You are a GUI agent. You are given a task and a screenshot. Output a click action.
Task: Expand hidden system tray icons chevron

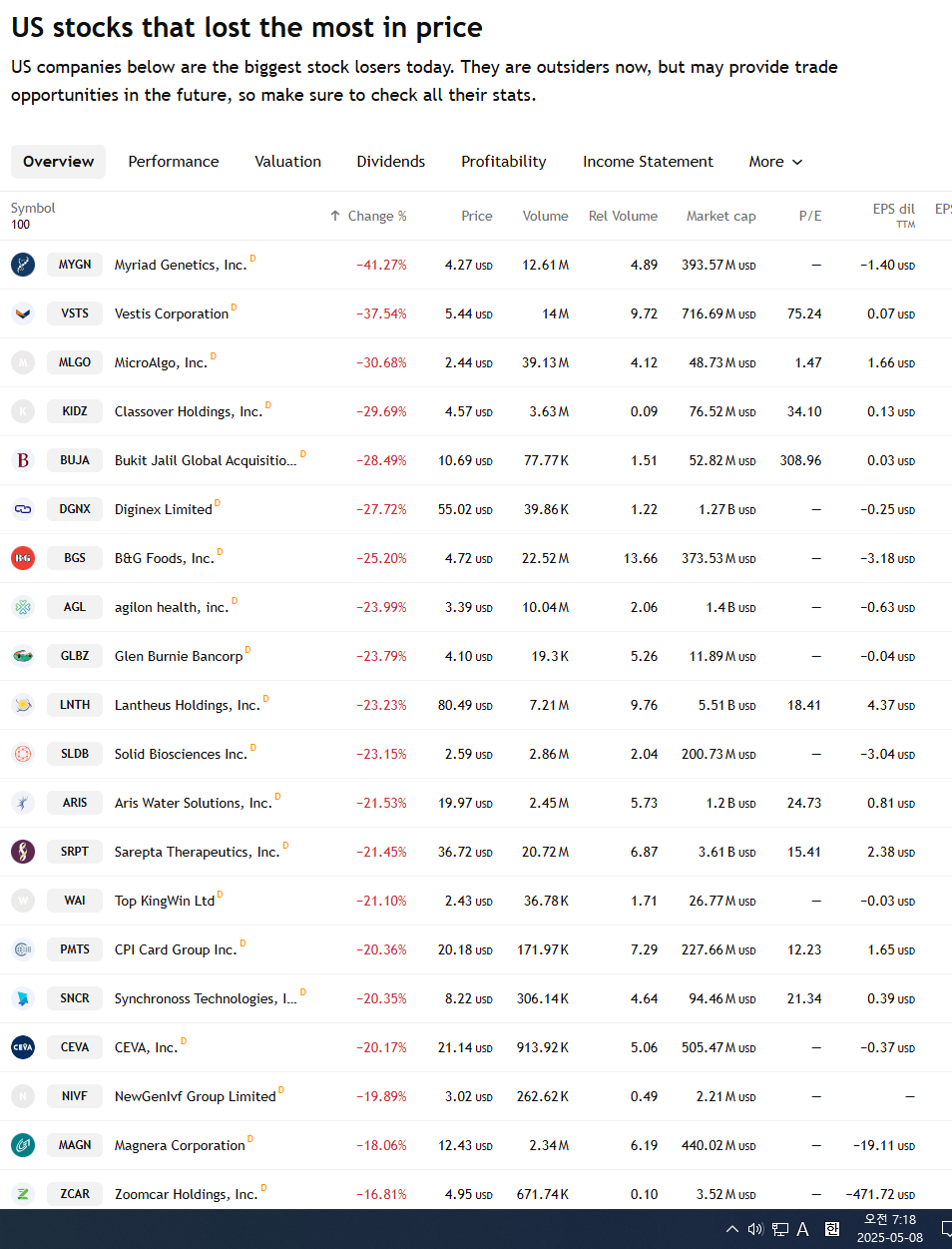point(731,1229)
